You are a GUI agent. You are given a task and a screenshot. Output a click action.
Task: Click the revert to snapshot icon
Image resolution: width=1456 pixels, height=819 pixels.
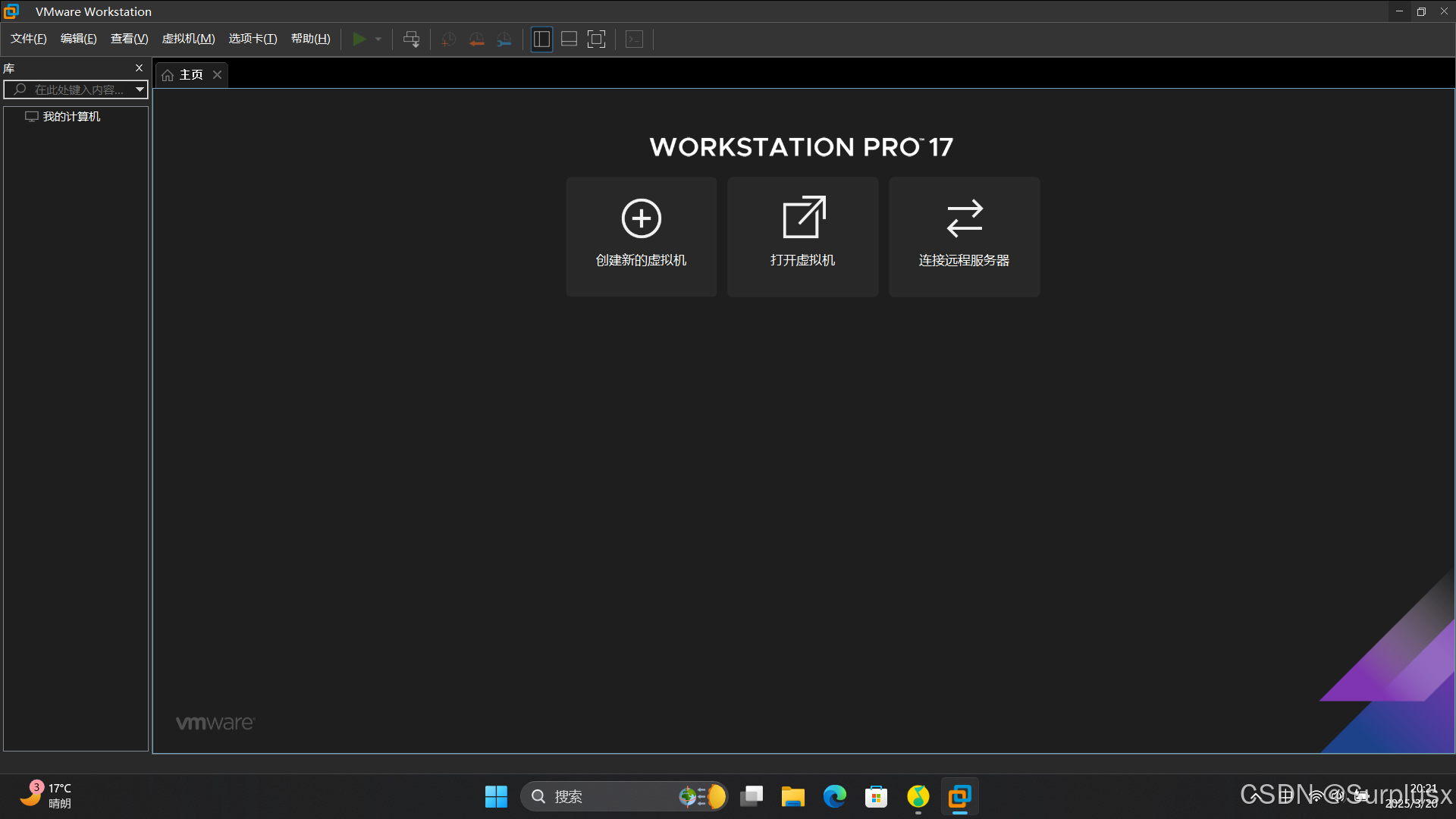coord(476,39)
